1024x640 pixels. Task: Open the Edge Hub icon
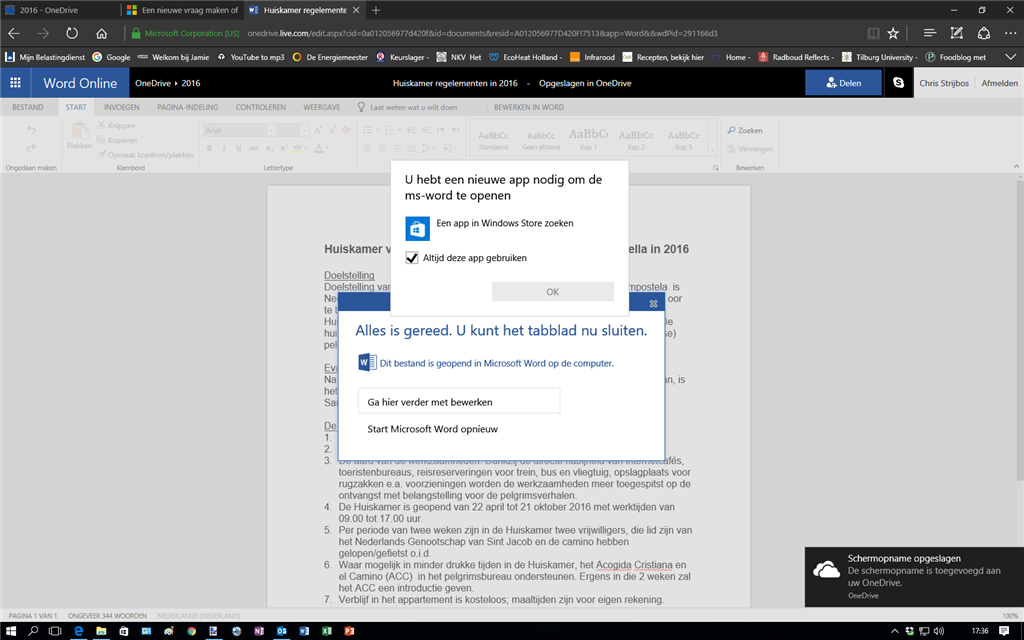929,33
